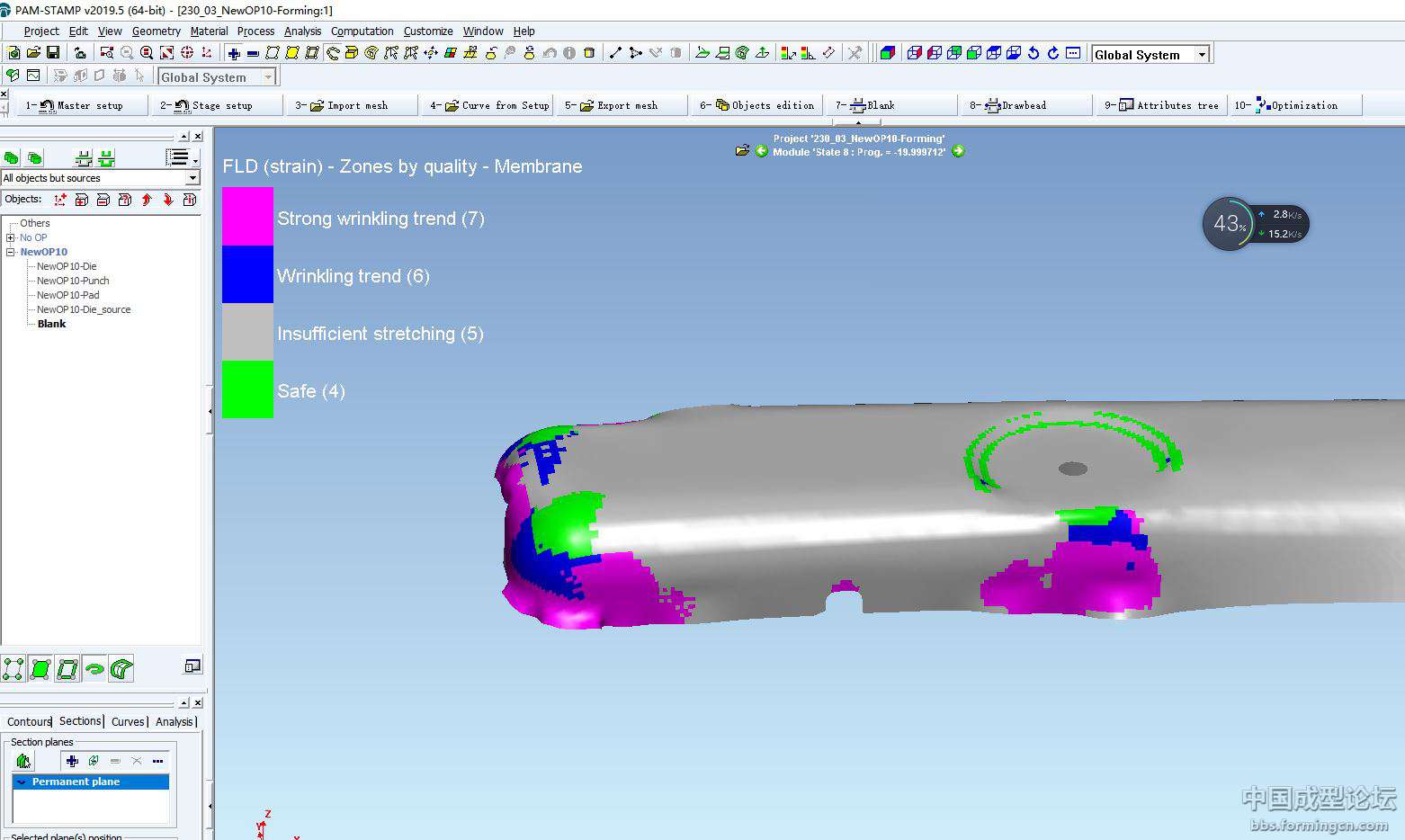1405x840 pixels.
Task: Click the red target center-view icon
Action: click(x=187, y=53)
